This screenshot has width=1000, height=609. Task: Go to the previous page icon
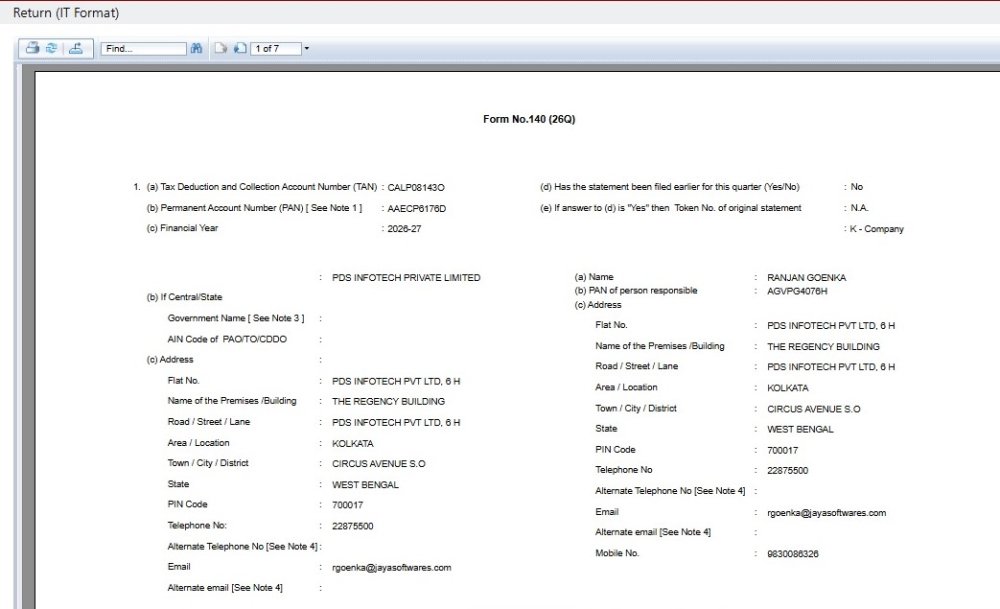pos(220,48)
